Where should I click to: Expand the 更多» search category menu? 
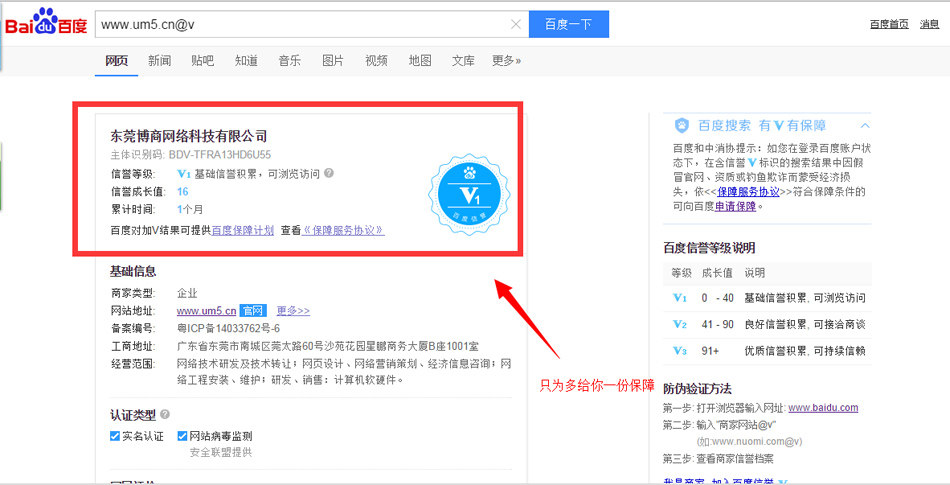pyautogui.click(x=506, y=61)
